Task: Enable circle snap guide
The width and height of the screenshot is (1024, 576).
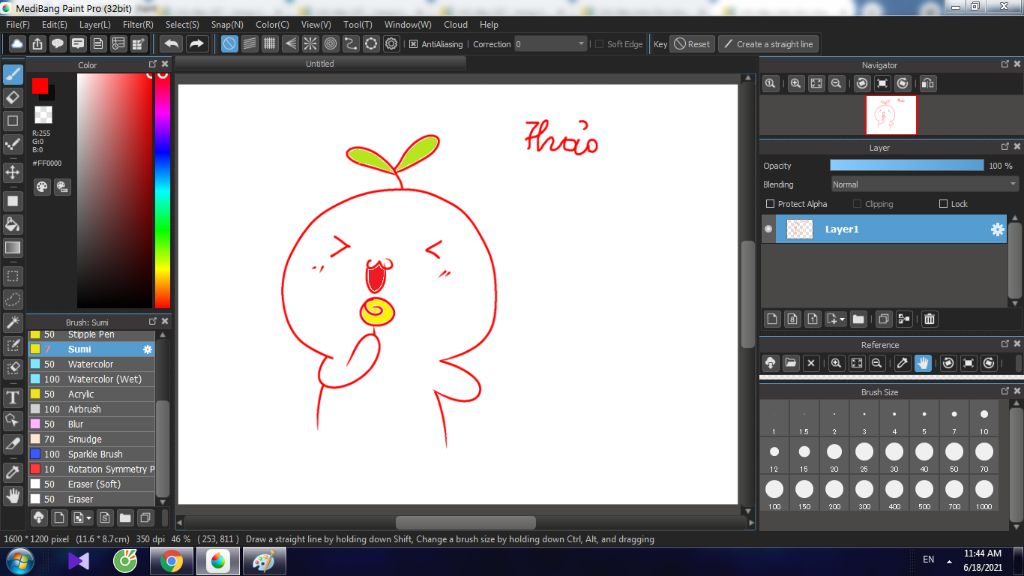Action: pyautogui.click(x=330, y=44)
